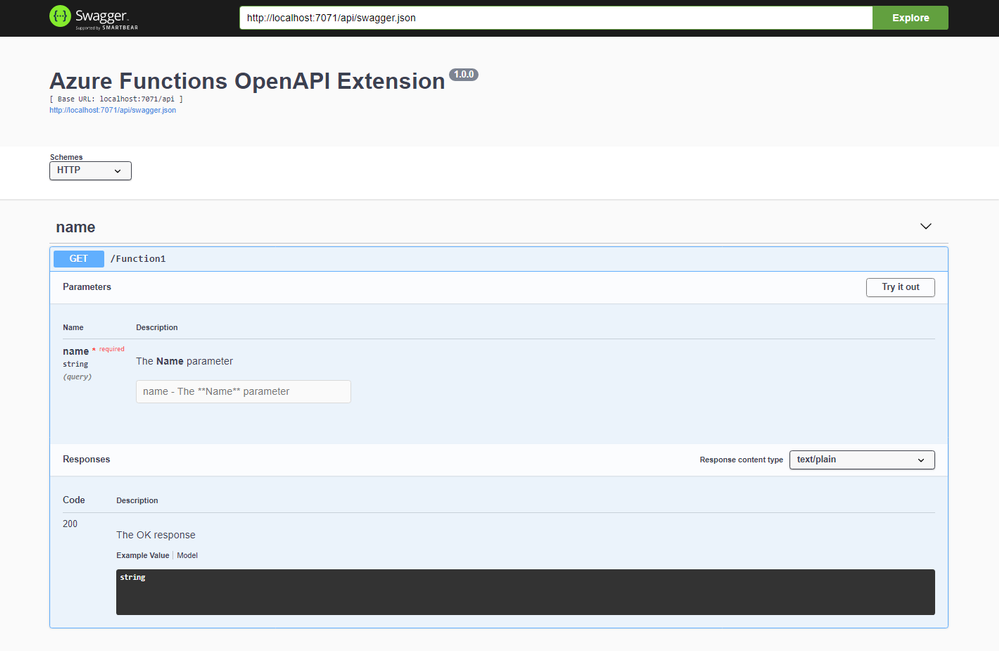Click the name parameter input field

243,392
